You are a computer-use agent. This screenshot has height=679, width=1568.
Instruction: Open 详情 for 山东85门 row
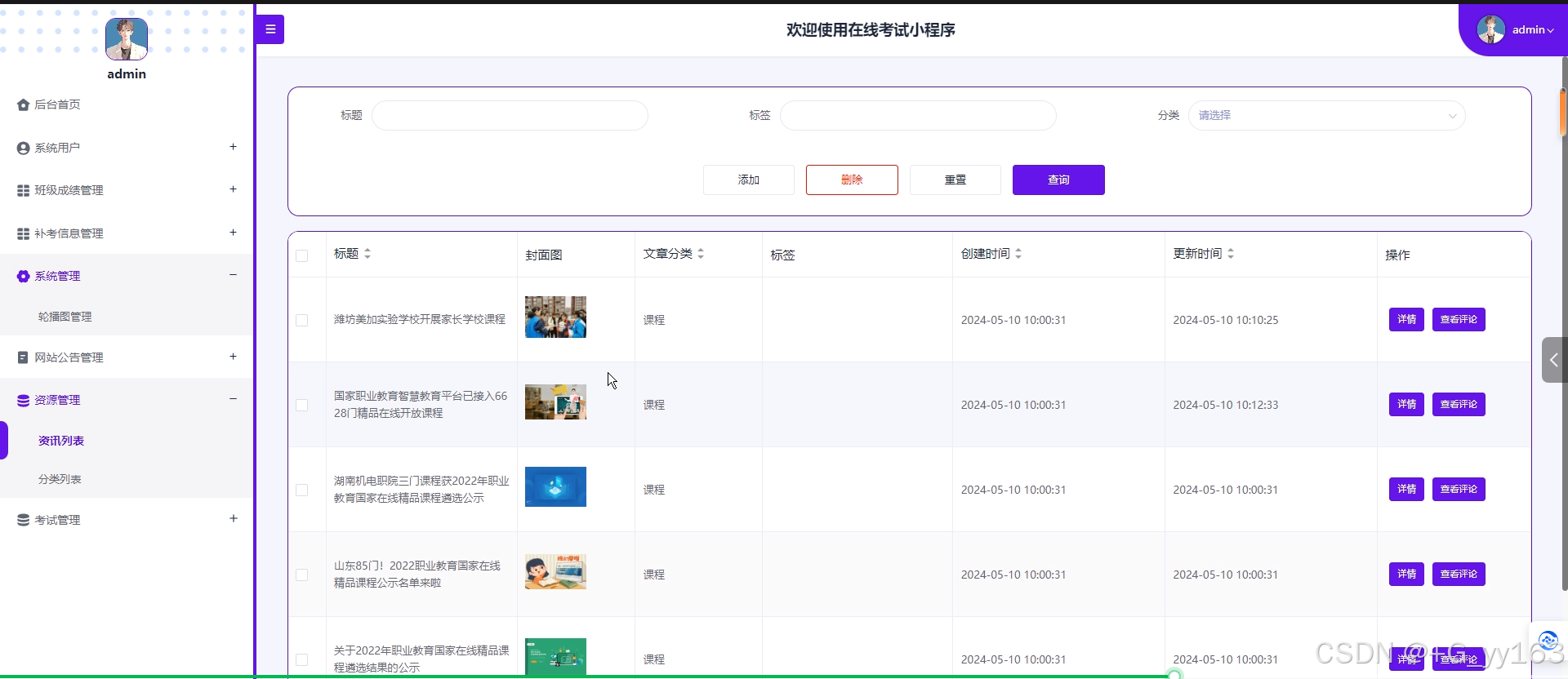[1406, 575]
